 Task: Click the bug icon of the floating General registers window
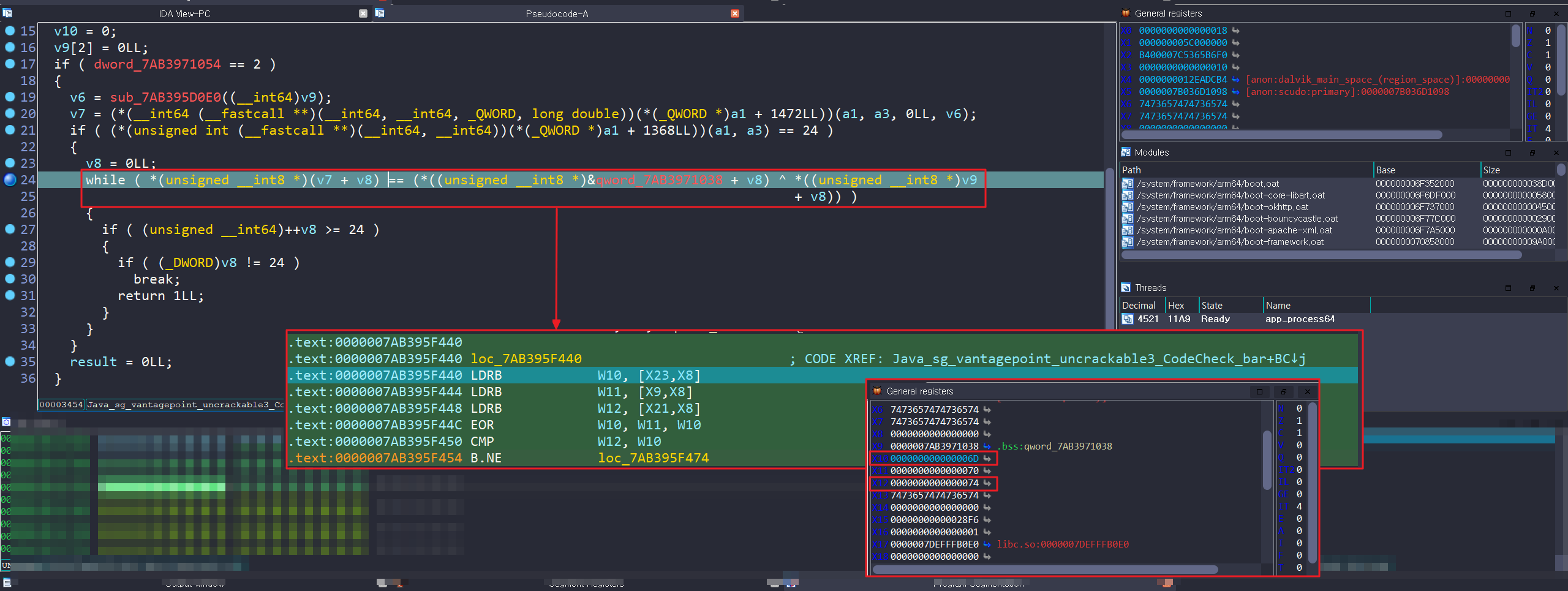pyautogui.click(x=877, y=391)
